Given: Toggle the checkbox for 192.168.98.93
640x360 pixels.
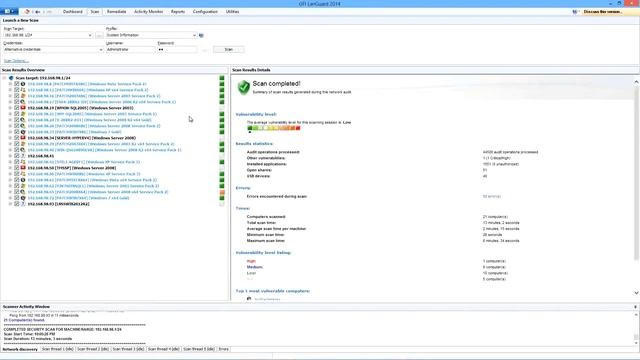Looking at the screenshot, I should point(17,204).
